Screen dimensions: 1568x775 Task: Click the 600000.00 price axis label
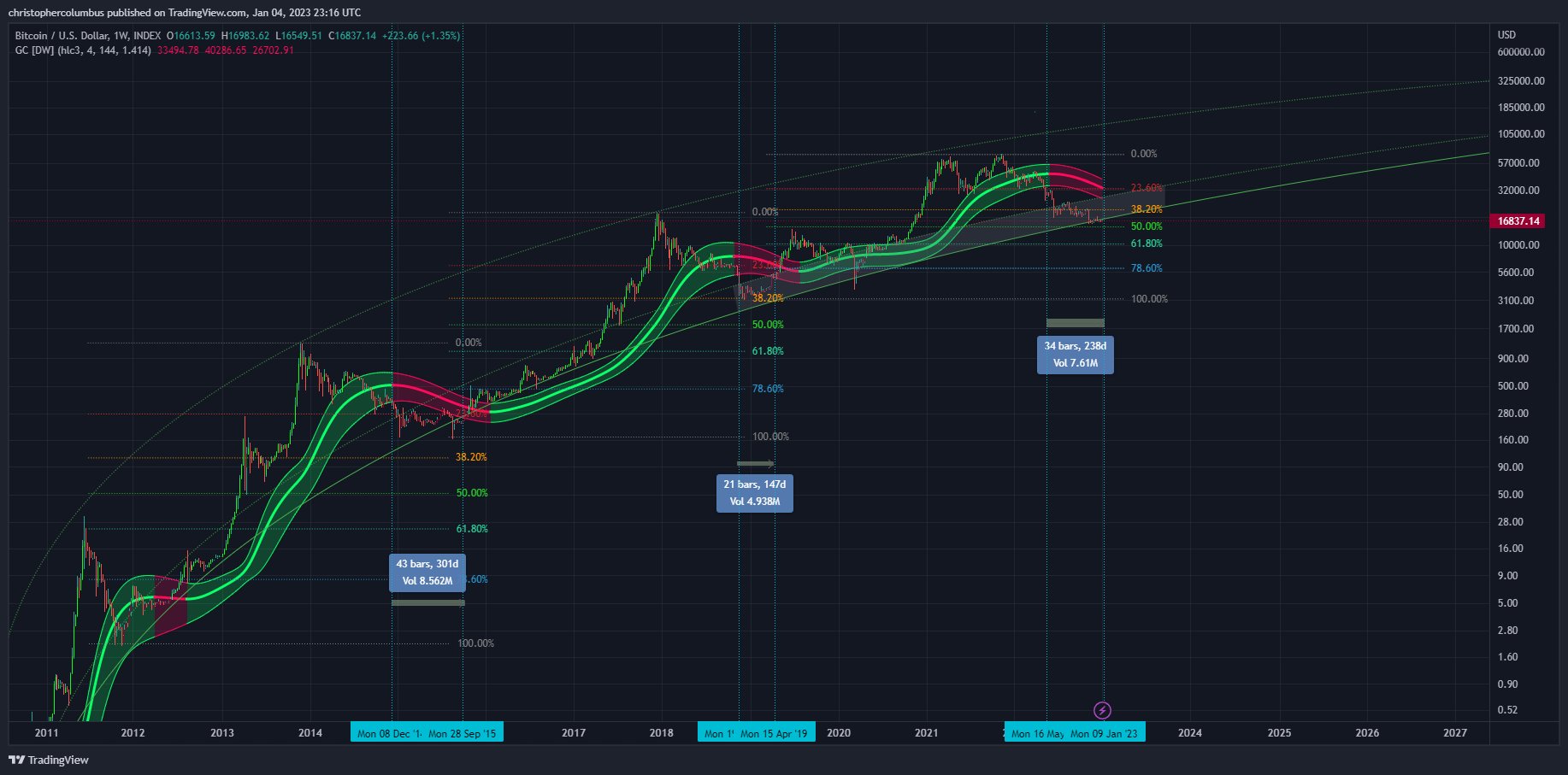coord(1521,52)
